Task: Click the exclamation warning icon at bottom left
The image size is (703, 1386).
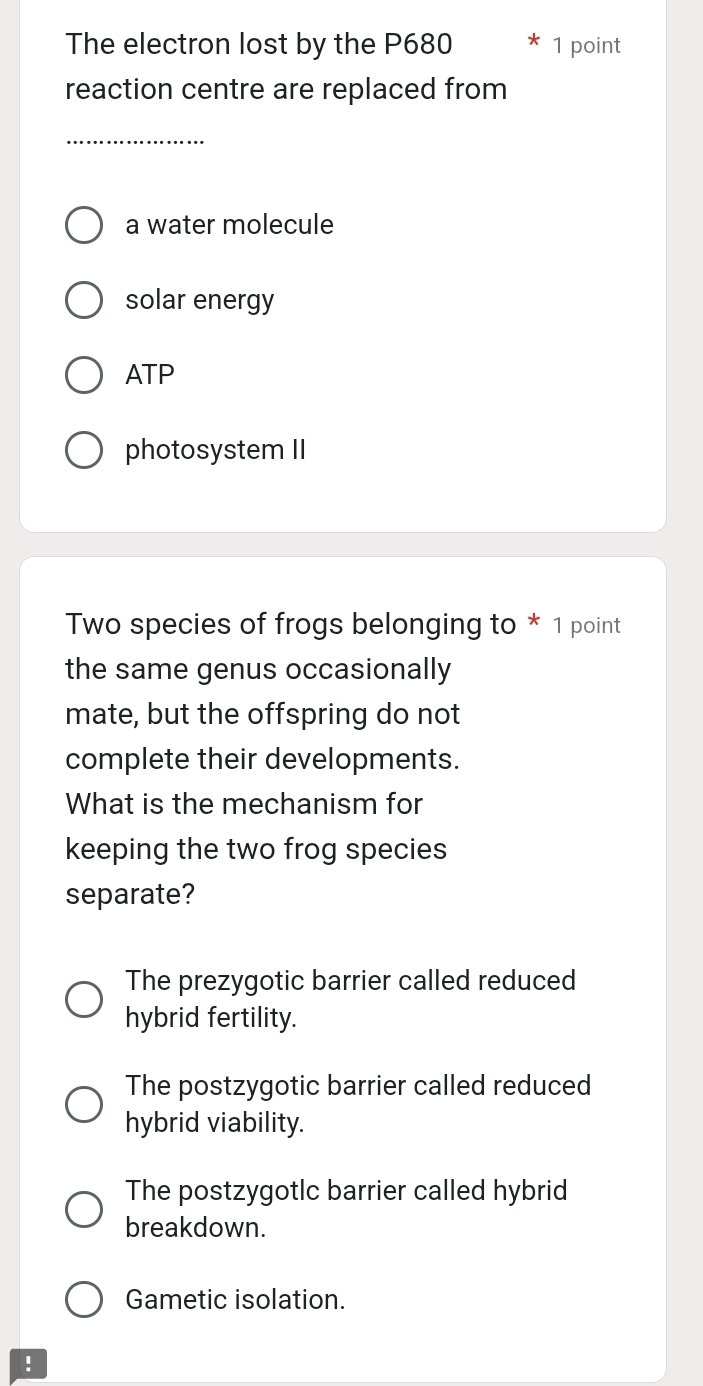Action: 28,1363
